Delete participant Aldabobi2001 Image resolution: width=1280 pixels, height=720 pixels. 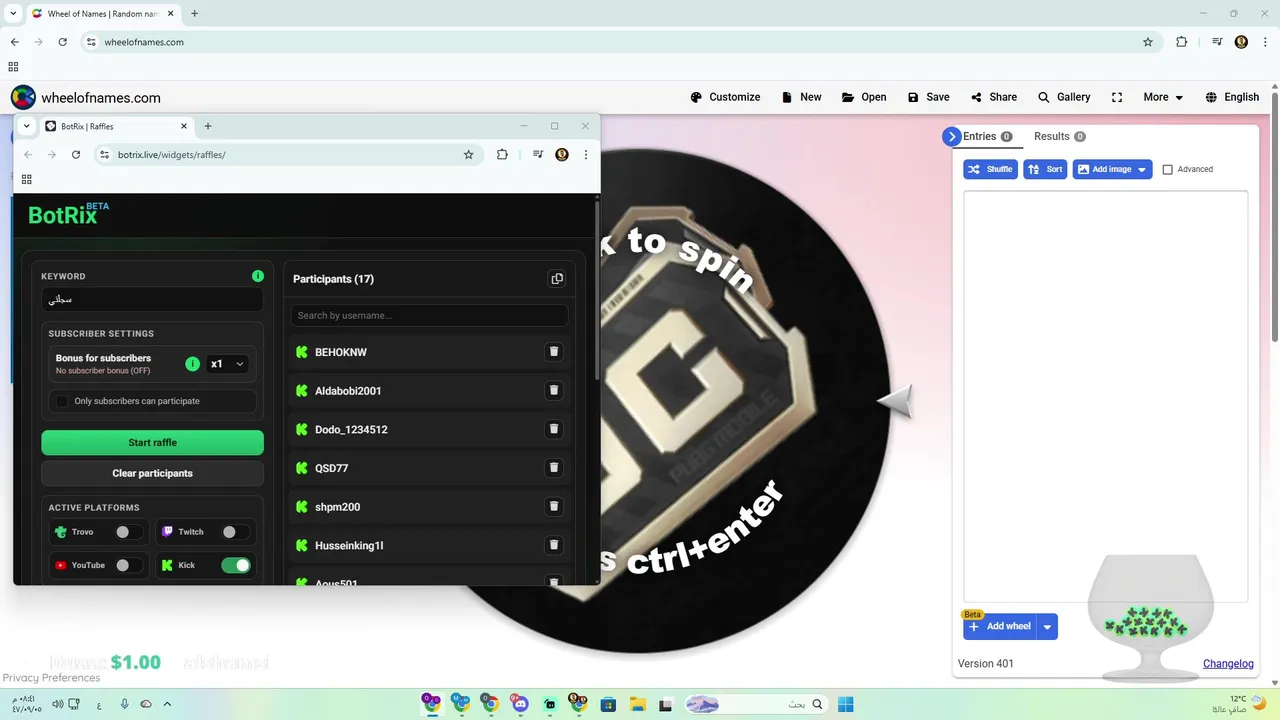(x=554, y=391)
